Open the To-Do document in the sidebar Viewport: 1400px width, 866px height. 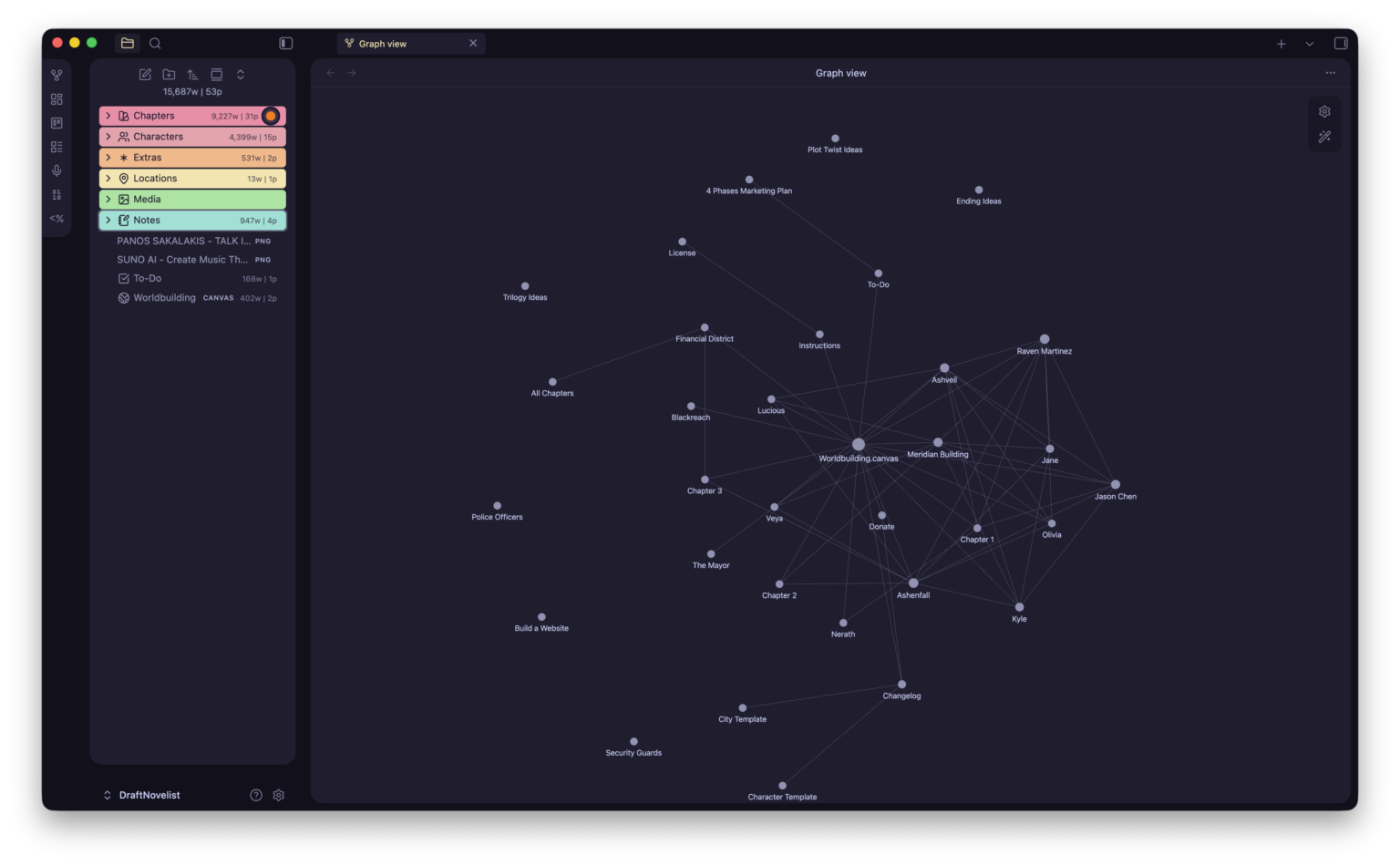pyautogui.click(x=148, y=278)
